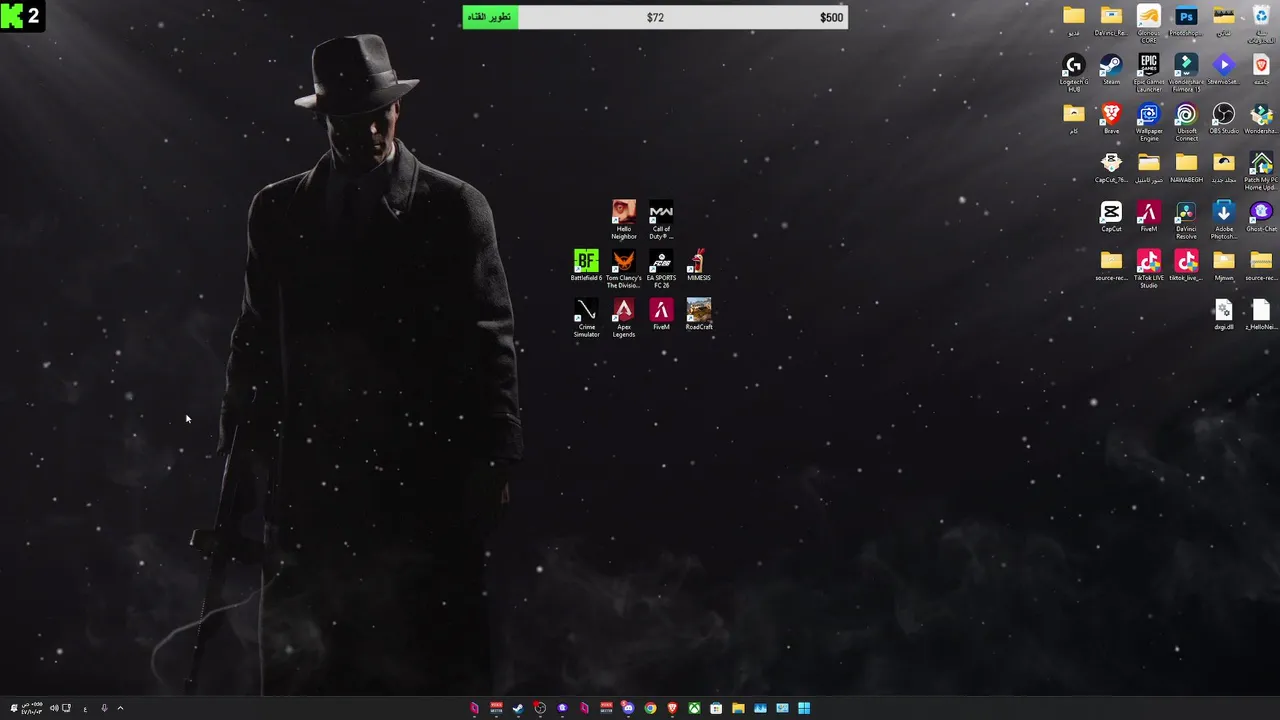1280x720 pixels.
Task: Open the Hello Neighbor desktop shortcut
Action: click(x=624, y=220)
